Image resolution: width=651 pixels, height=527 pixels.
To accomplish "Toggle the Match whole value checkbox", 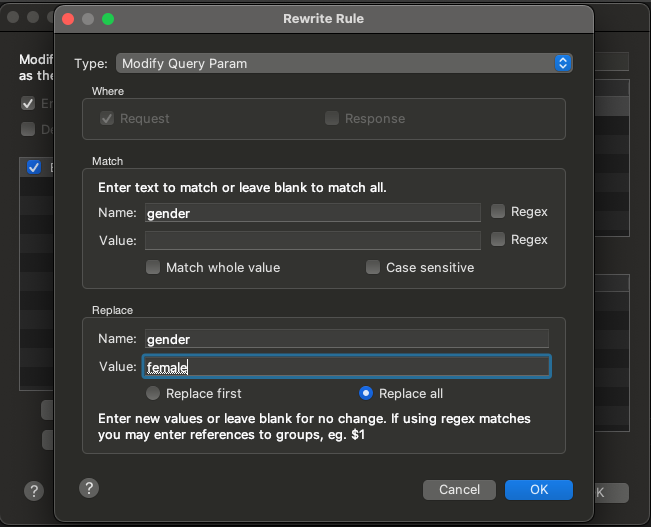I will click(153, 267).
